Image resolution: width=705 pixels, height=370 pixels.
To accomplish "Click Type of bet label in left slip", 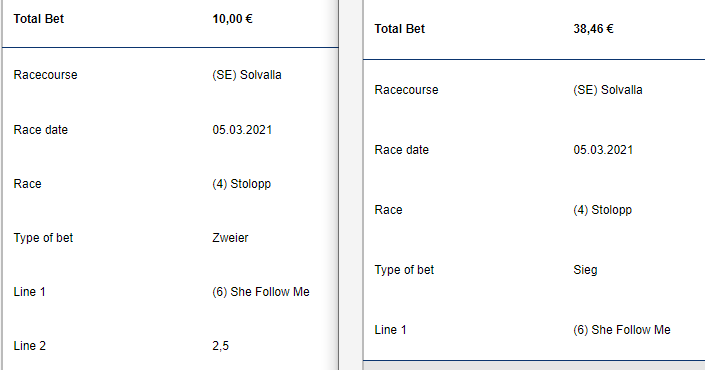I will pos(43,238).
